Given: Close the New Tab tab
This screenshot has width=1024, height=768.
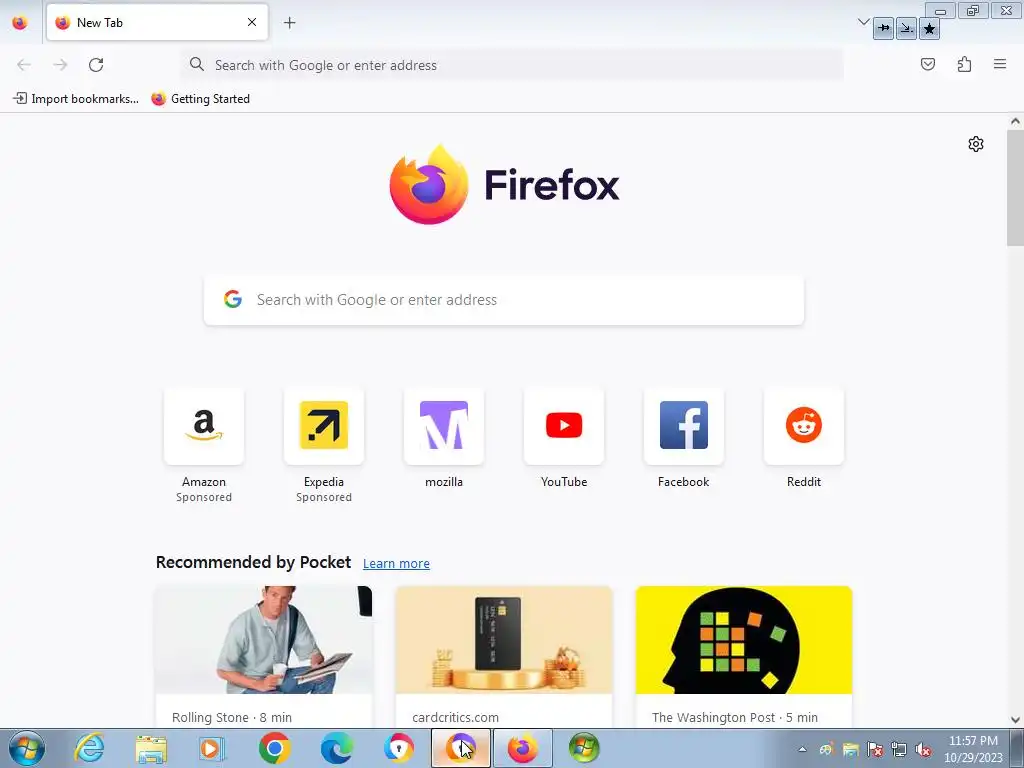Looking at the screenshot, I should [x=252, y=22].
